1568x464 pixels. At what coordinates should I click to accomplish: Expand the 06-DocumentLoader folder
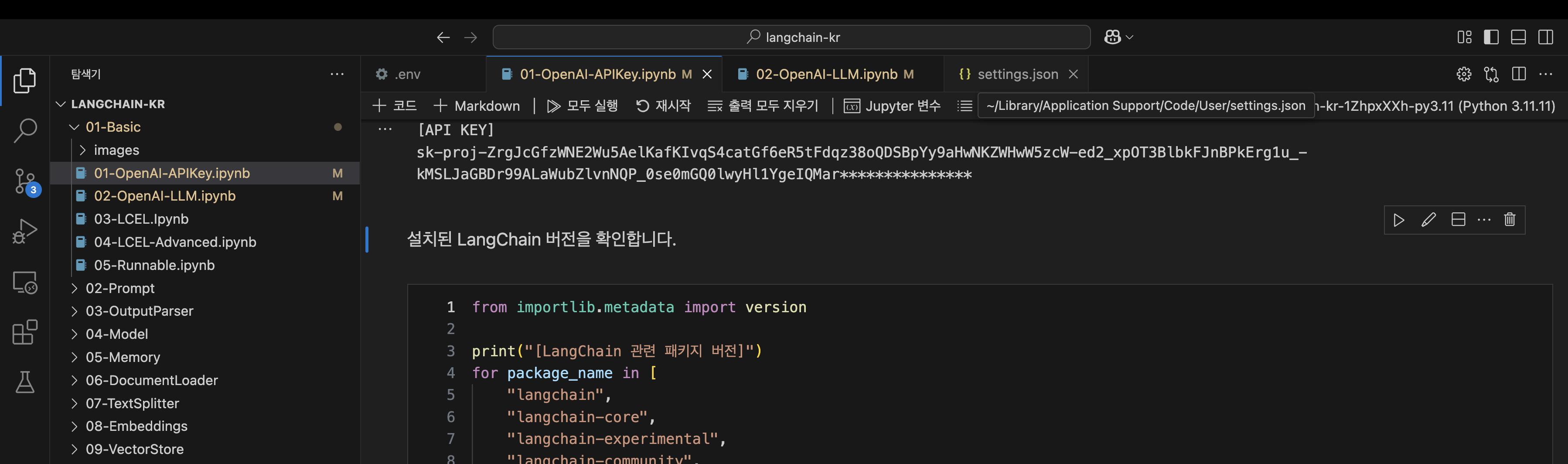point(205,381)
